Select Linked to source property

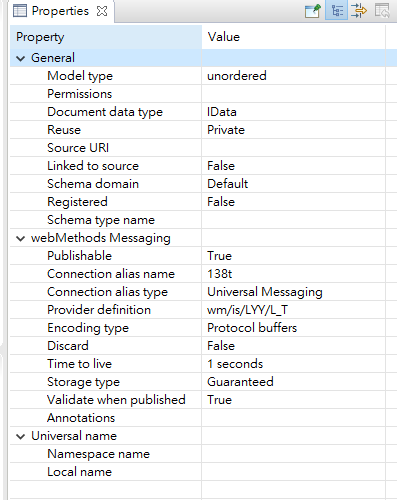pyautogui.click(x=93, y=166)
